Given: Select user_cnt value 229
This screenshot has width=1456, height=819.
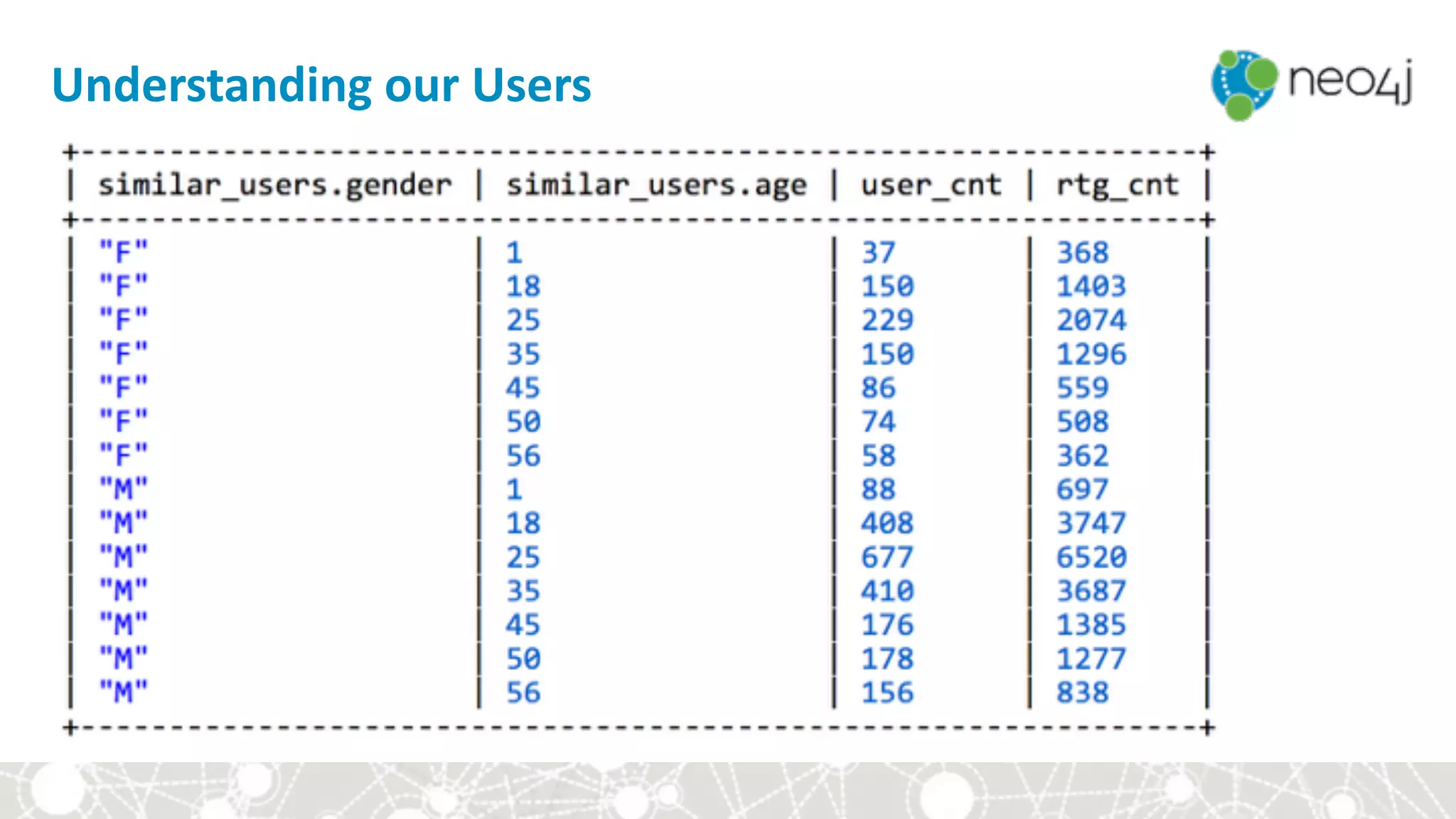Looking at the screenshot, I should pyautogui.click(x=887, y=320).
